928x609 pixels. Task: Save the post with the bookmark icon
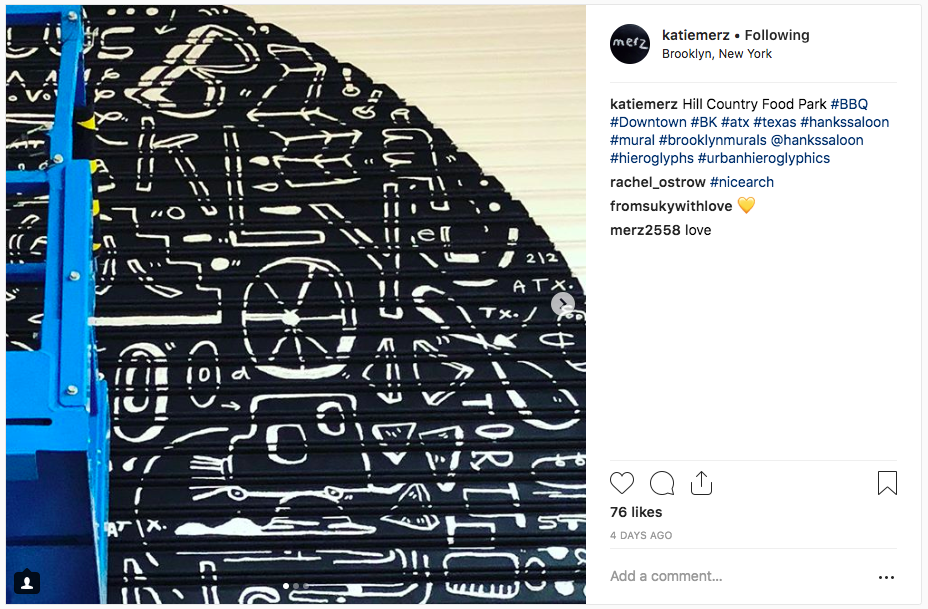point(887,483)
